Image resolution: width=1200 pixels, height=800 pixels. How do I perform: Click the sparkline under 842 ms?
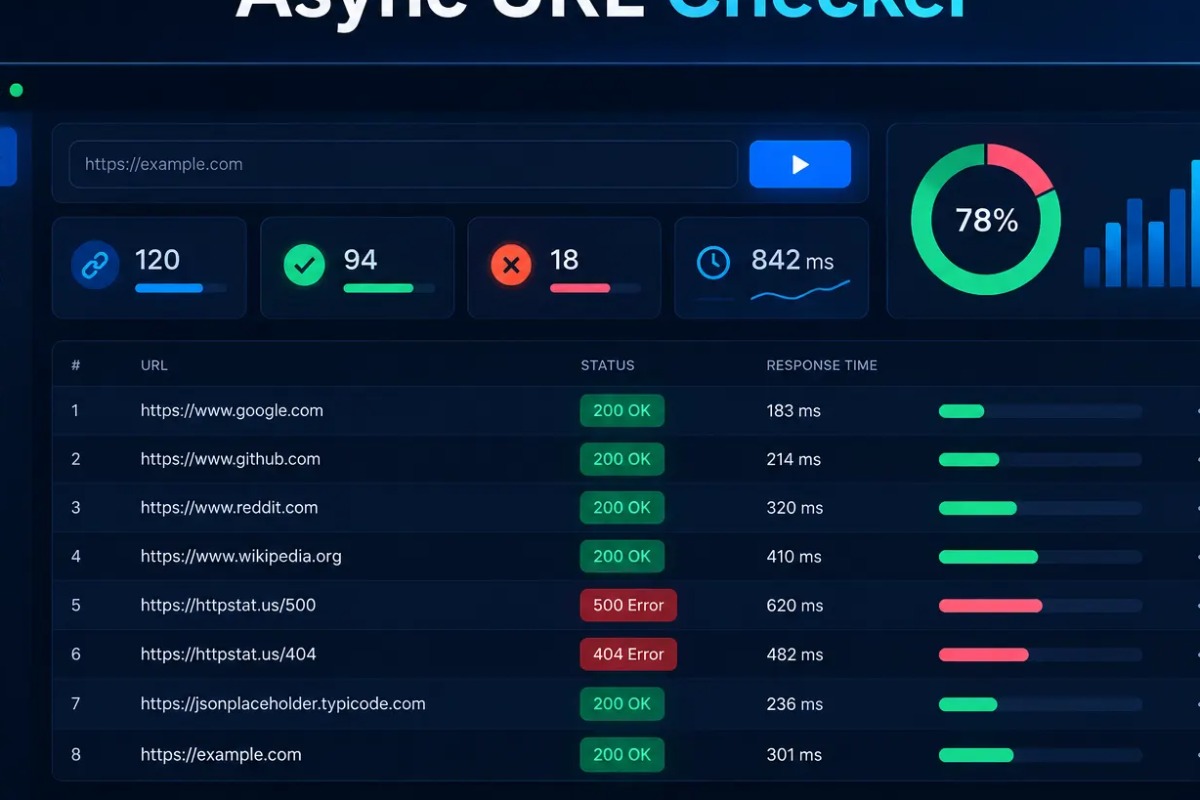(800, 291)
